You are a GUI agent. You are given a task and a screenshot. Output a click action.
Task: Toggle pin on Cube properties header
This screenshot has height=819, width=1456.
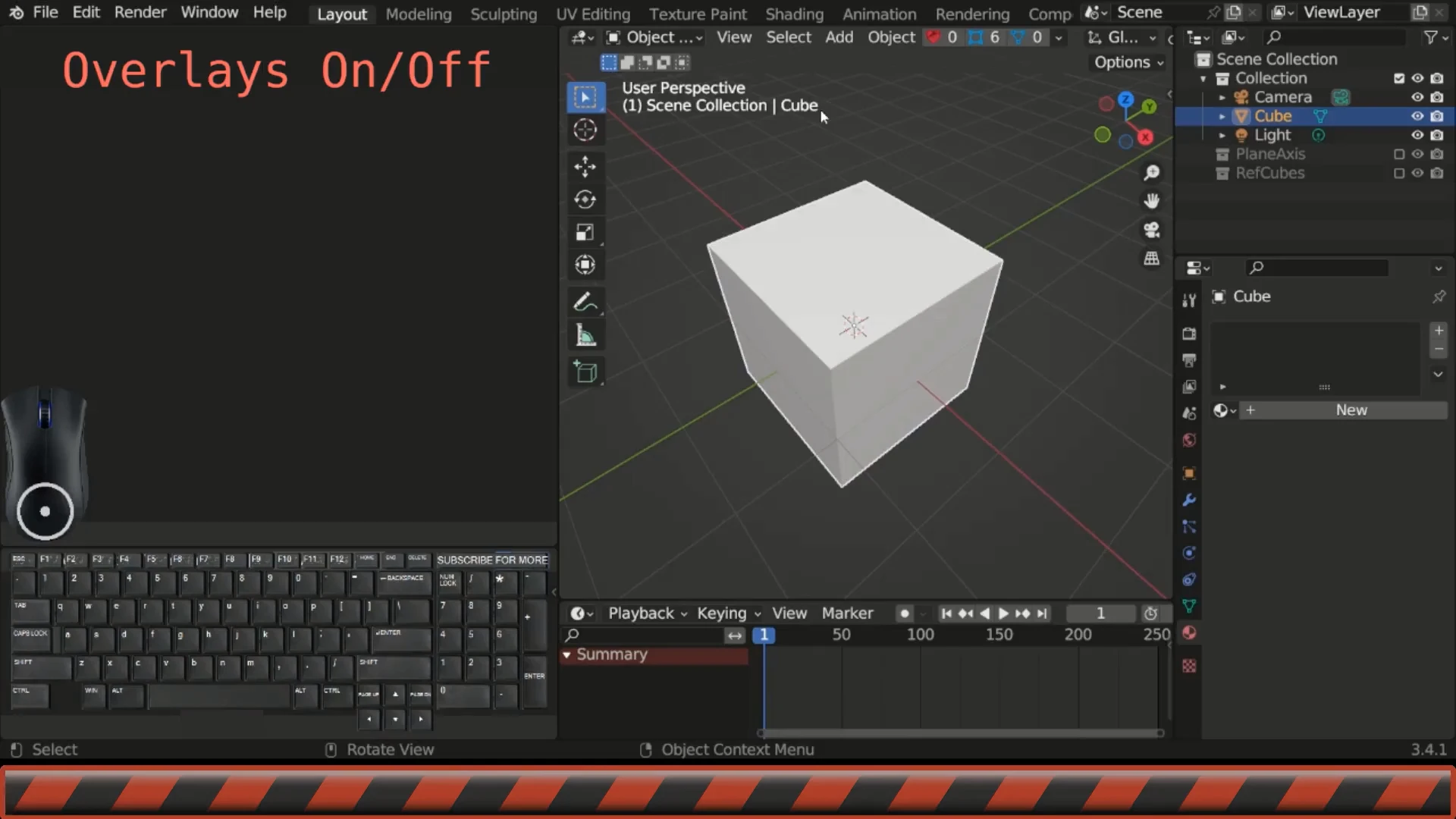point(1439,297)
